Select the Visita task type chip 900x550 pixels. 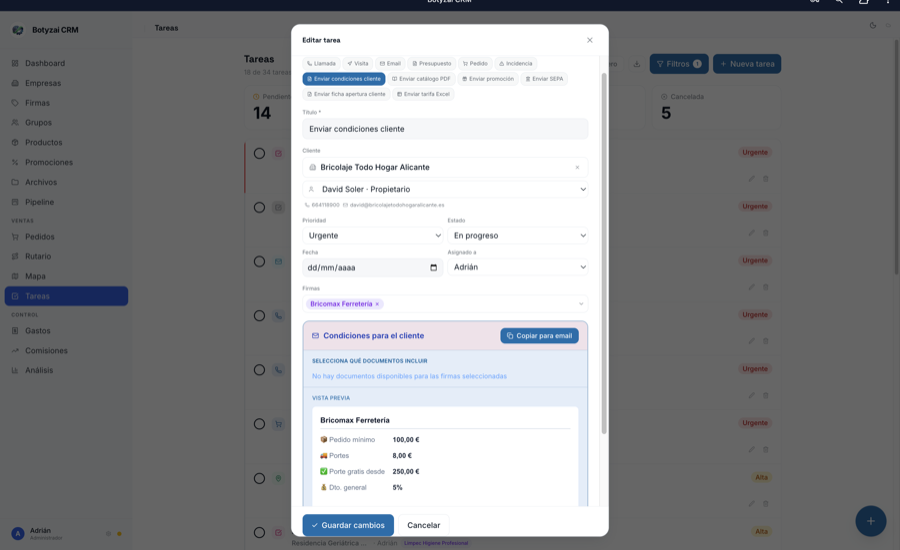[x=358, y=64]
